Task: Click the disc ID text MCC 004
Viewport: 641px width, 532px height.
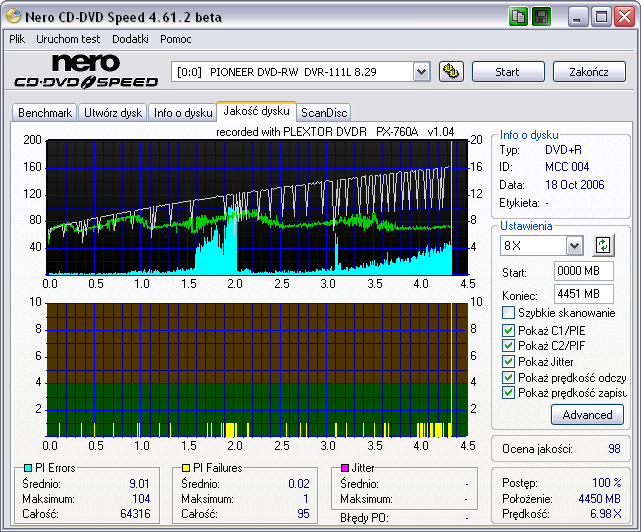Action: (567, 167)
